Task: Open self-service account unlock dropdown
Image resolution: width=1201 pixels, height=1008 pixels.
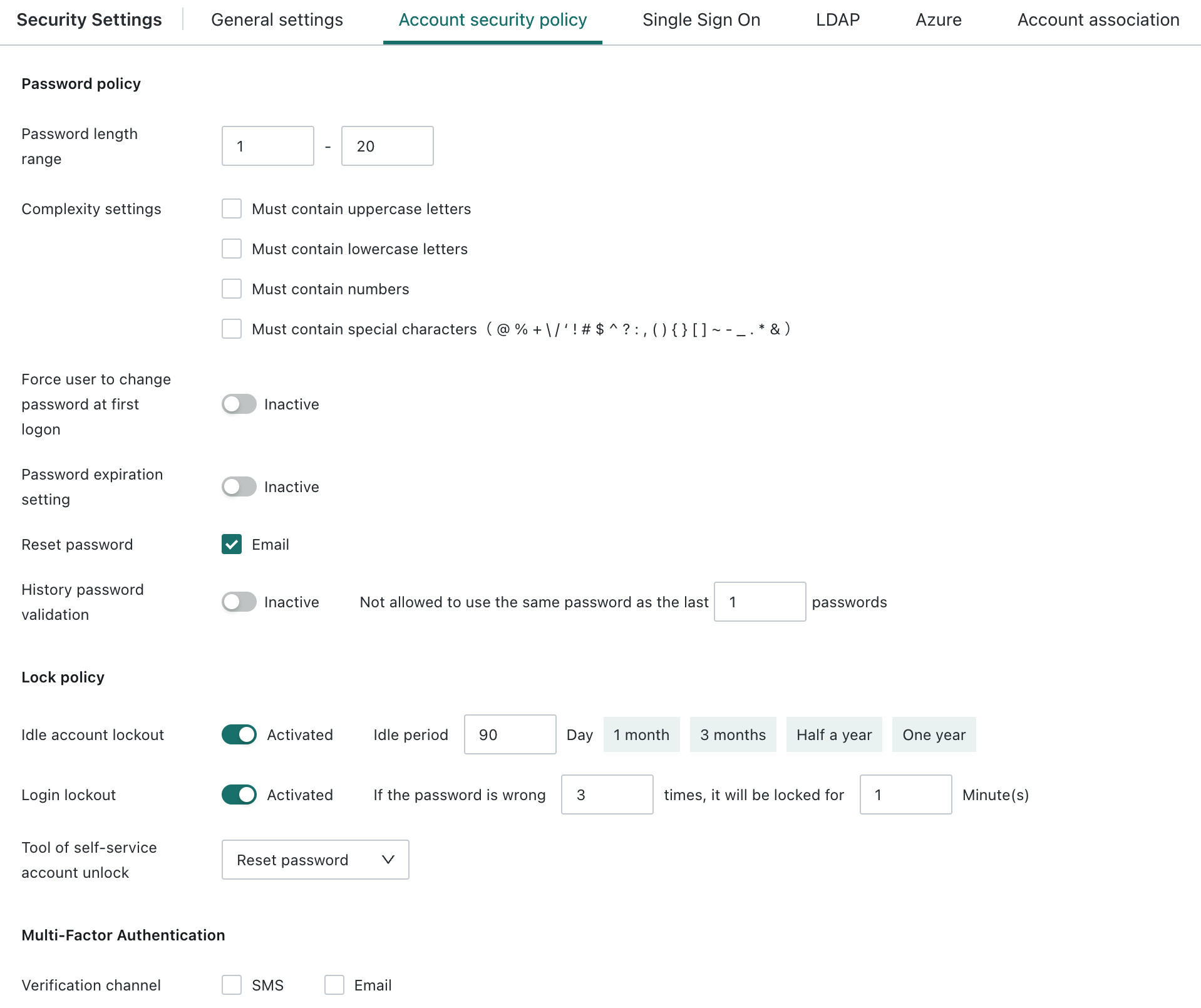Action: (316, 860)
